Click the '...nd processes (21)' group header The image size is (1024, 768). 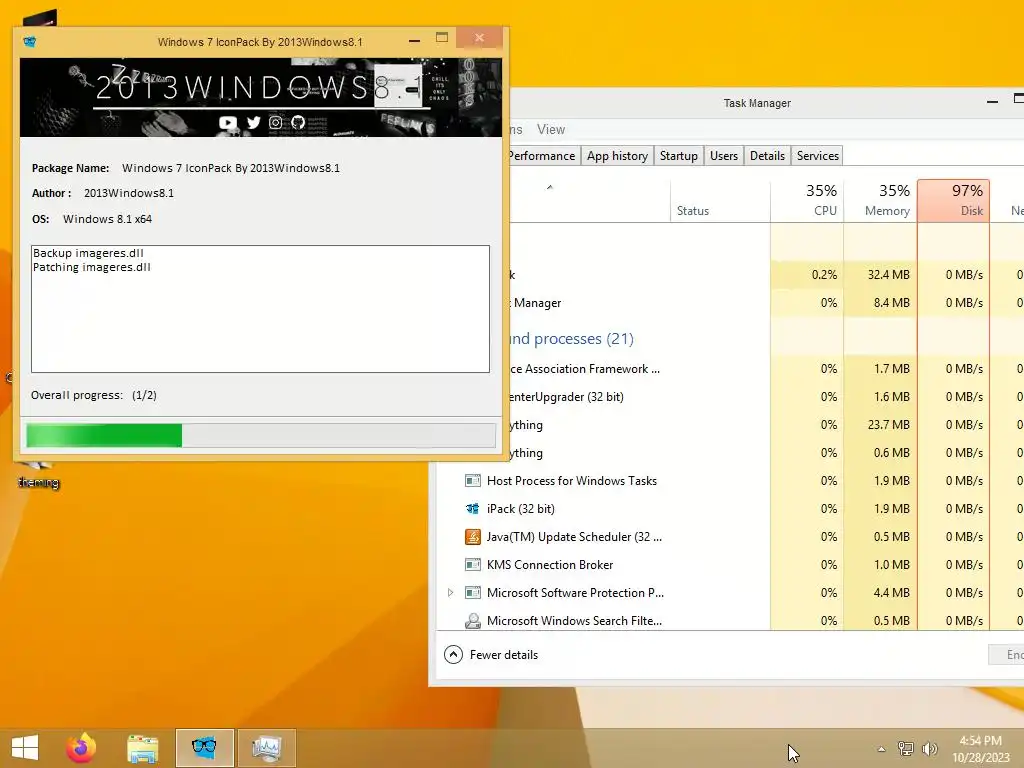tap(571, 339)
